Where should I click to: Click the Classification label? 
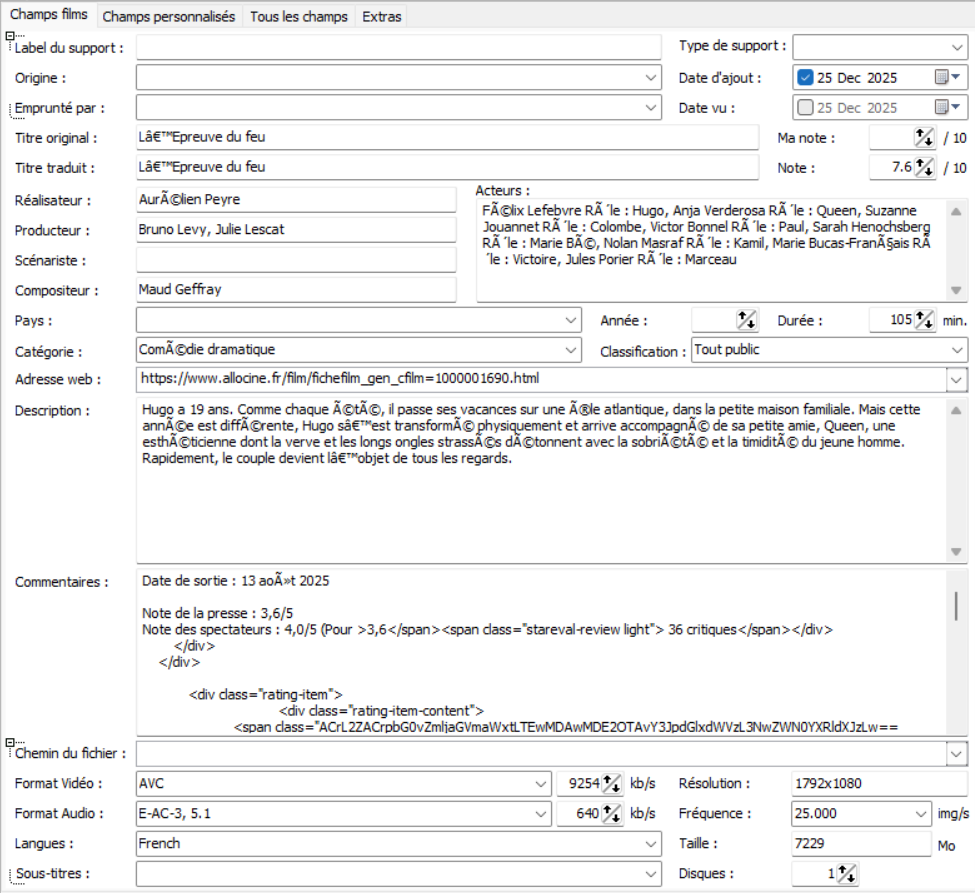pos(643,351)
